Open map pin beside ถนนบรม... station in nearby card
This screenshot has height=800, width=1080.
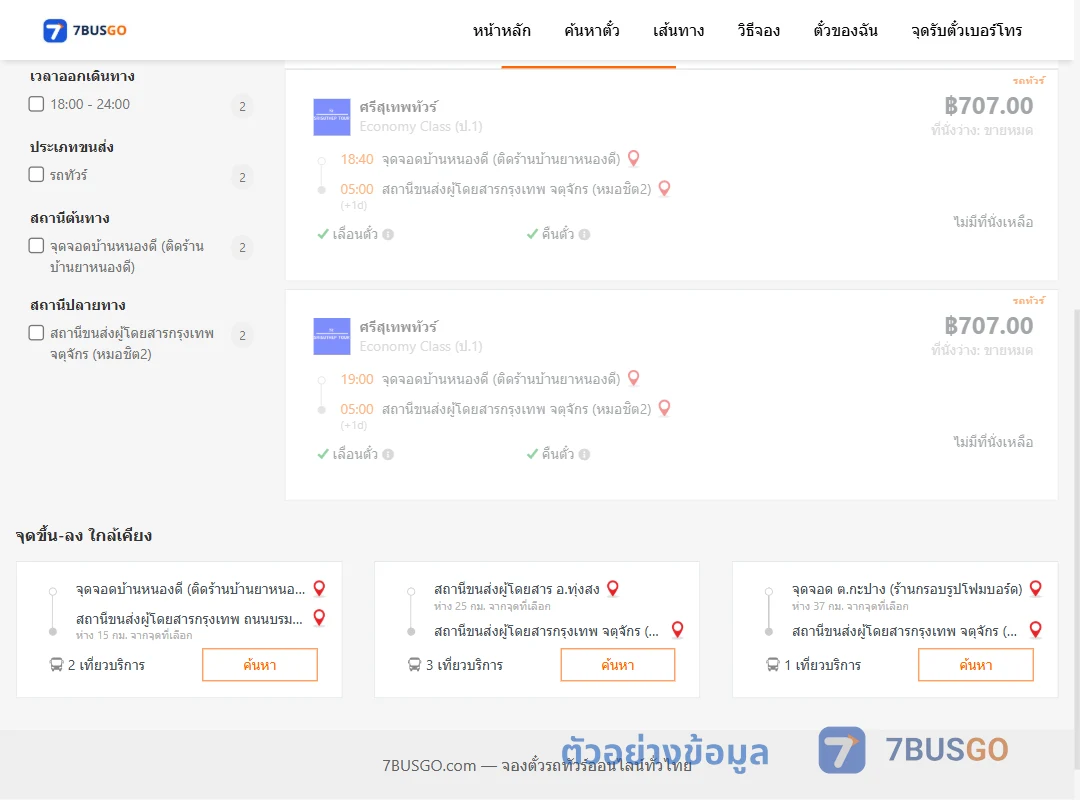coord(319,617)
